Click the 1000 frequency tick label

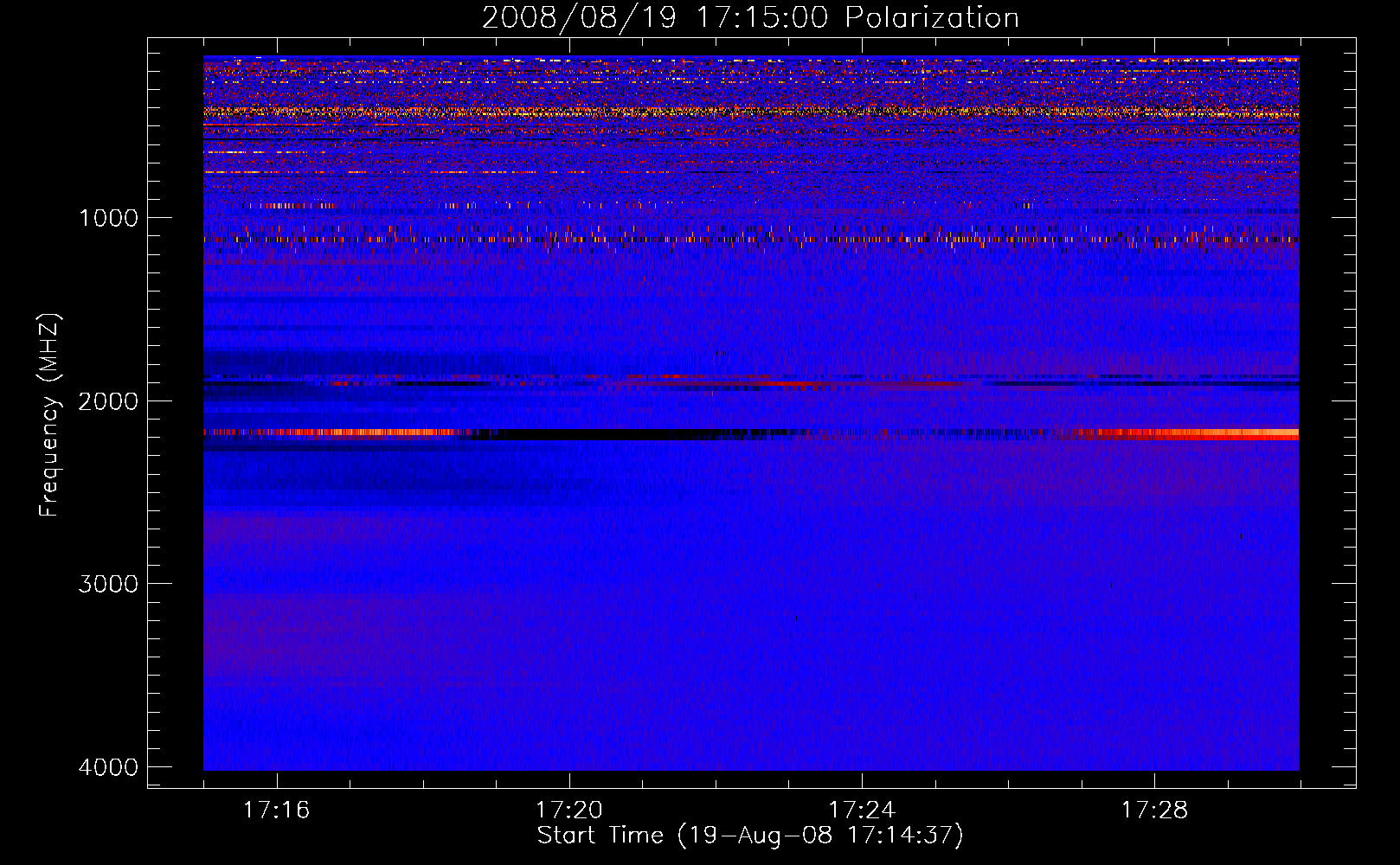coord(108,217)
